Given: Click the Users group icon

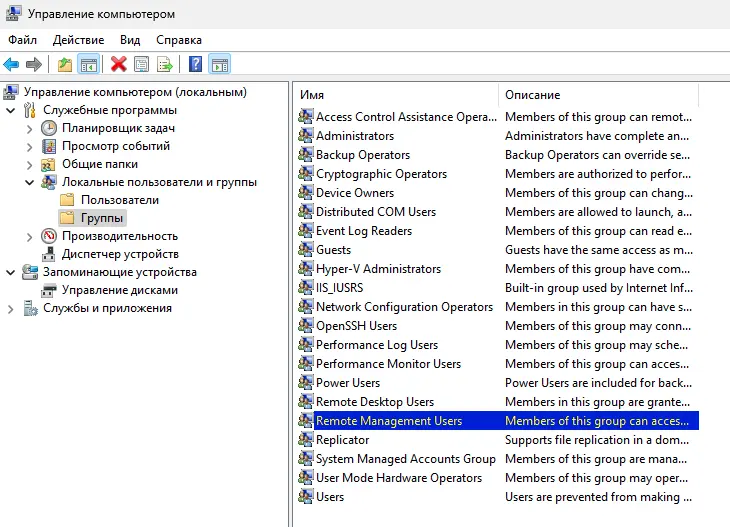Looking at the screenshot, I should point(305,497).
